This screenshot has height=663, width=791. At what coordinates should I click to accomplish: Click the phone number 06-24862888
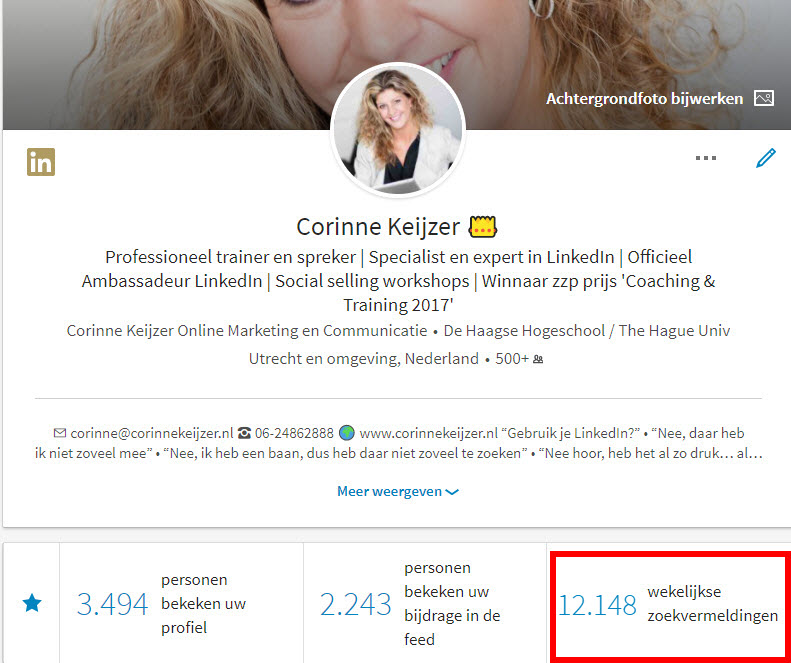(294, 433)
